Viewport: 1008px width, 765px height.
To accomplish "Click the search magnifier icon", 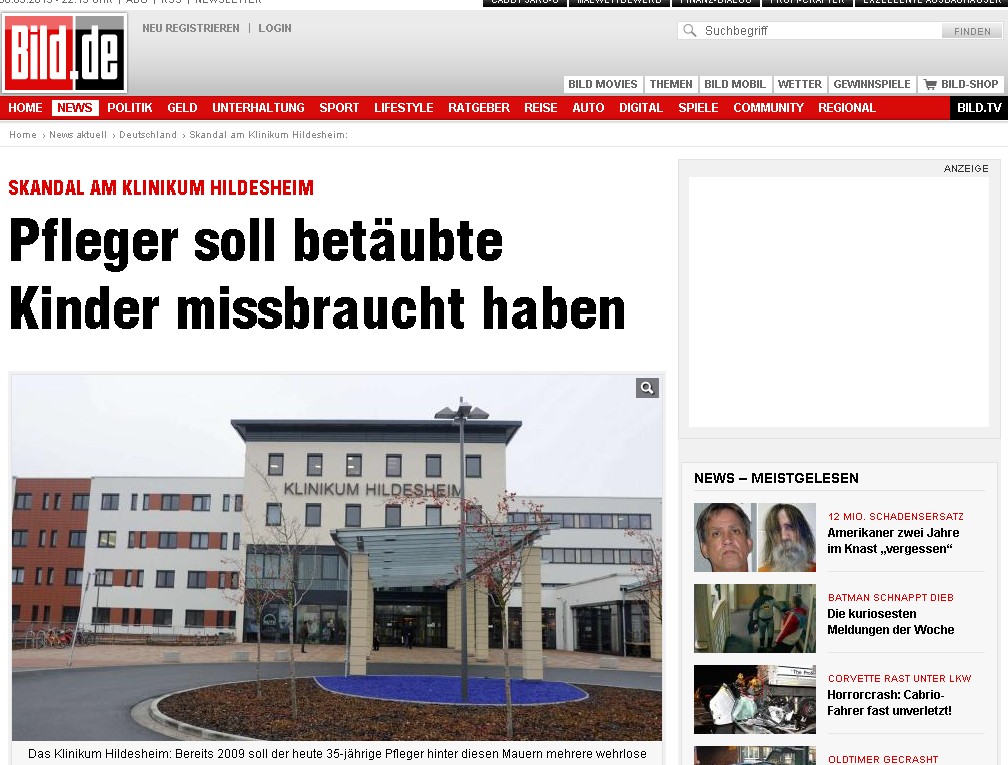I will (690, 30).
